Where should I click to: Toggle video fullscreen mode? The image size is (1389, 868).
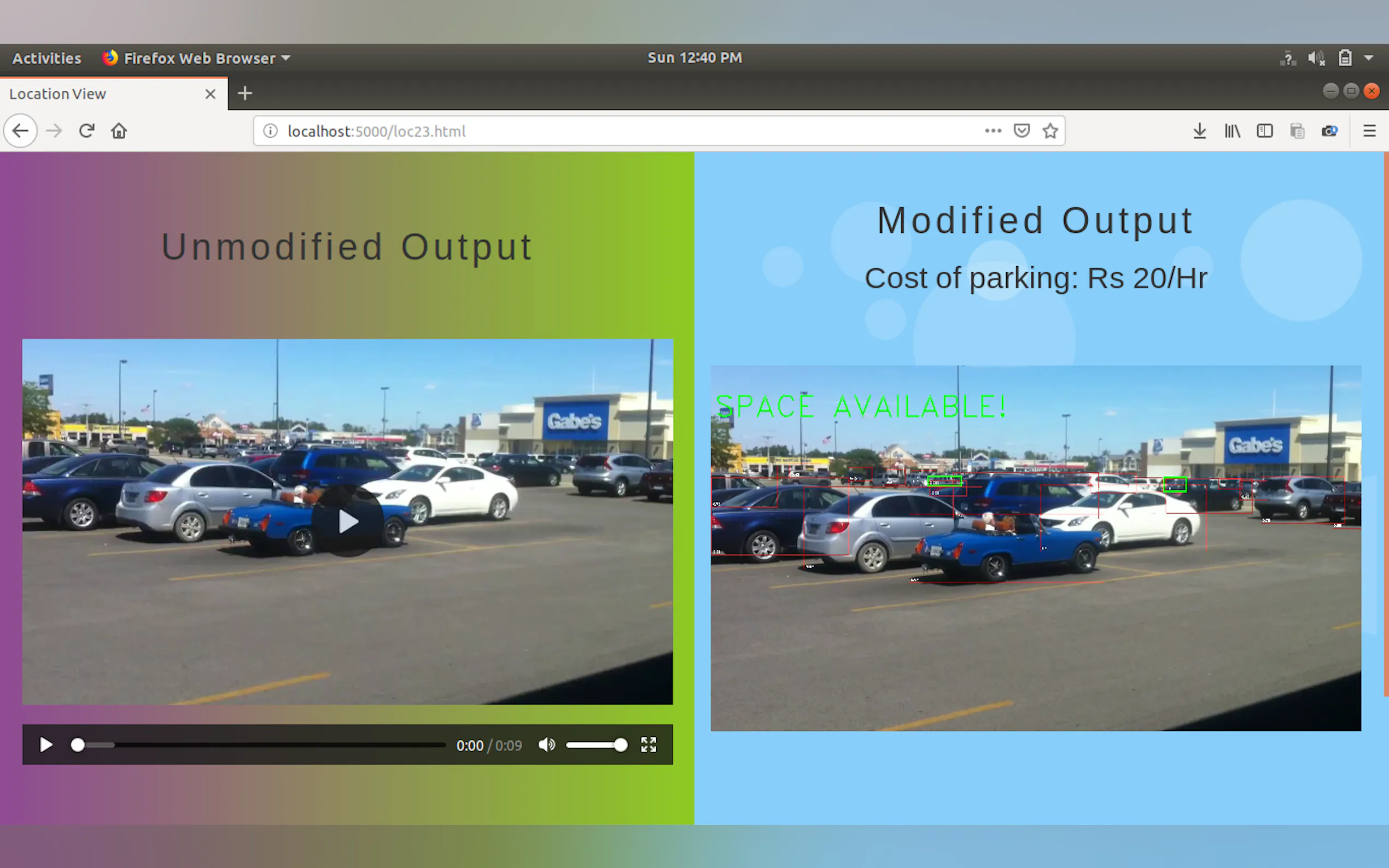649,745
